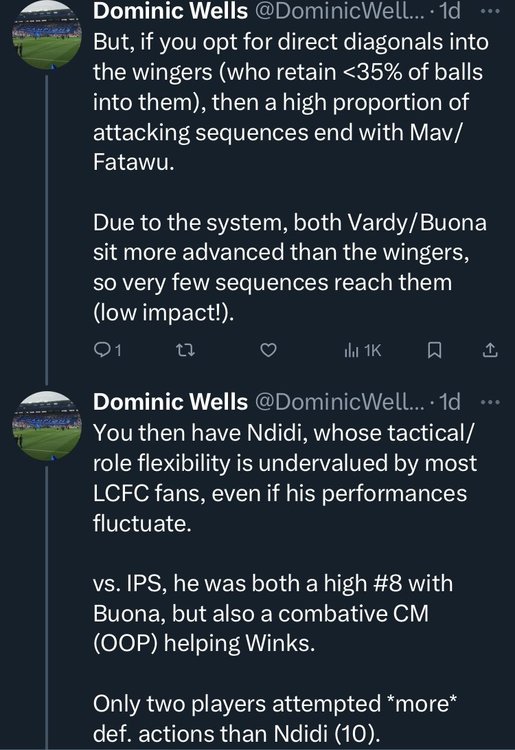This screenshot has height=750, width=515.
Task: Retweet the direct diagonals tweet
Action: (186, 351)
